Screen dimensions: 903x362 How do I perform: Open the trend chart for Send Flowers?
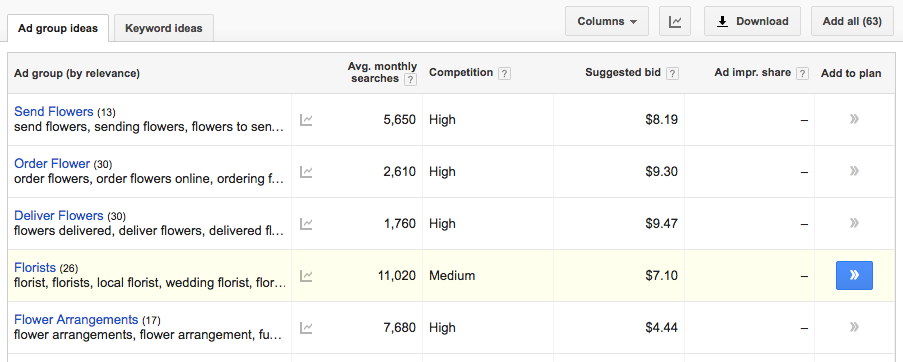coord(306,120)
